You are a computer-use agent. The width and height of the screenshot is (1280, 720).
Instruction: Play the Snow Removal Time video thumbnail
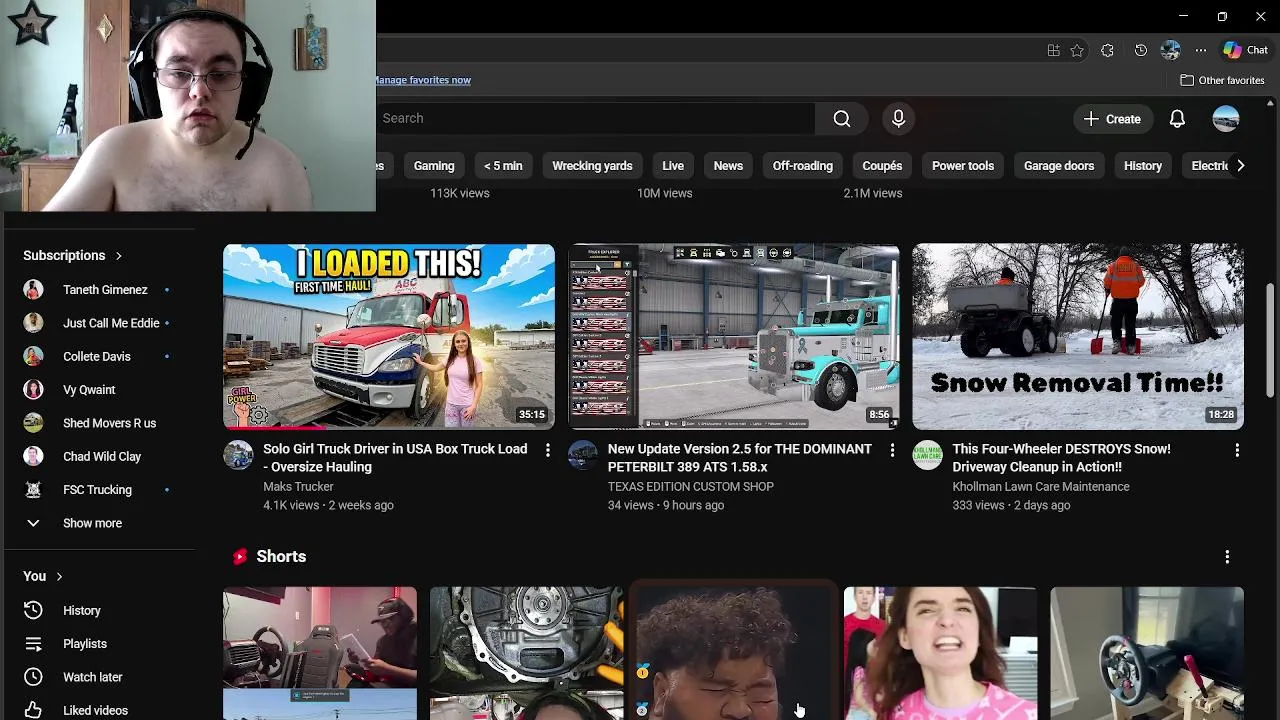[1078, 337]
